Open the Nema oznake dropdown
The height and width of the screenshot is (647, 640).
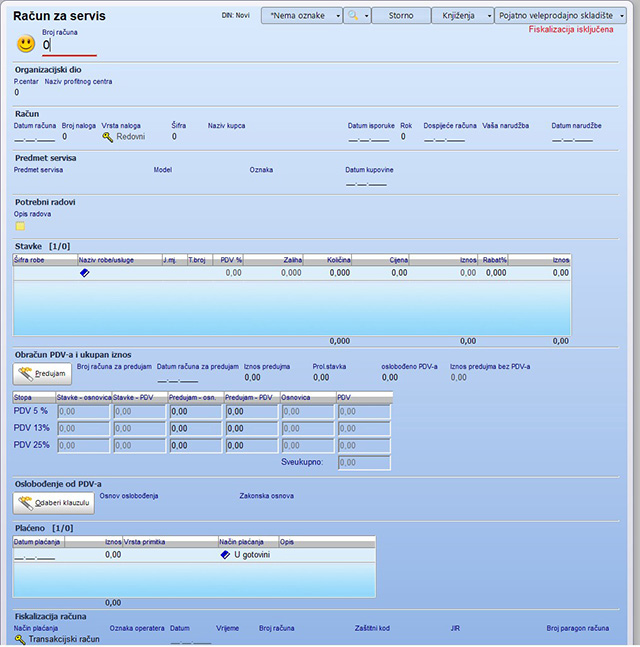pos(302,16)
